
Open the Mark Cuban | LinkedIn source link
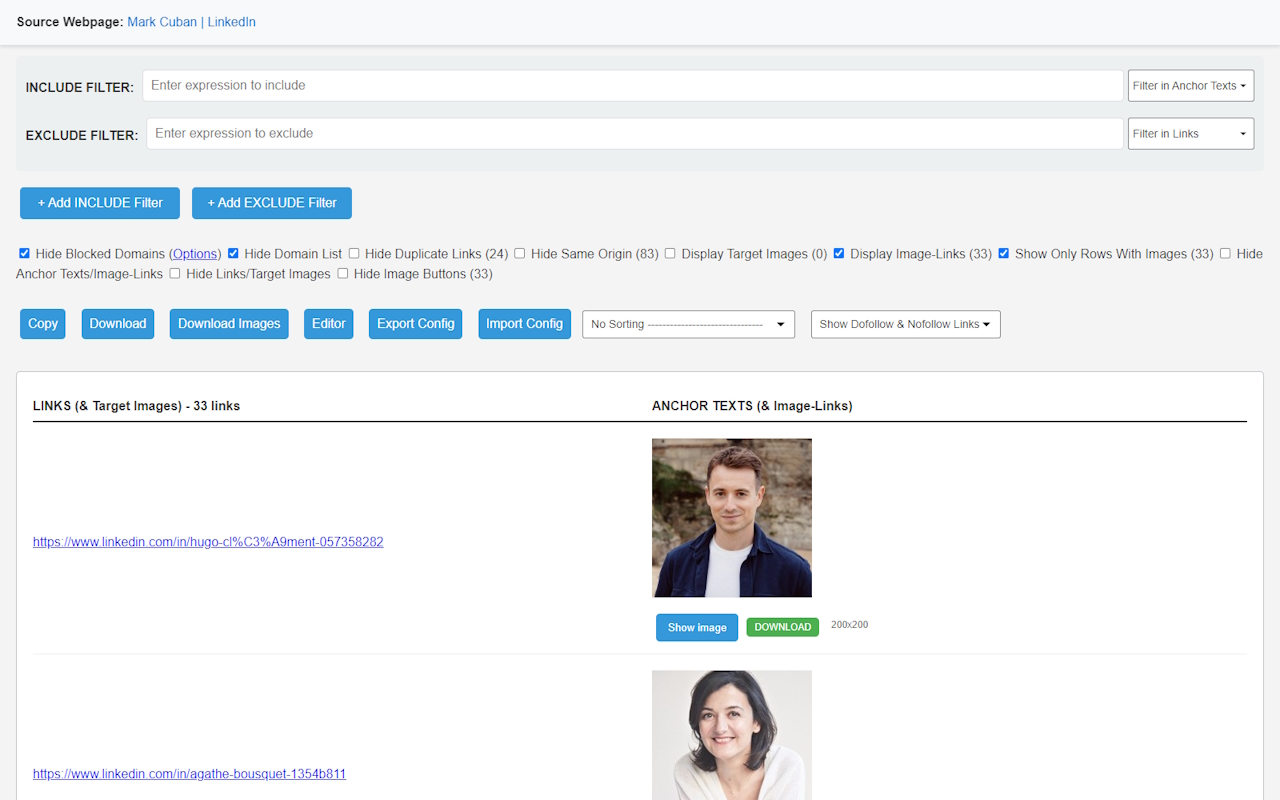191,21
